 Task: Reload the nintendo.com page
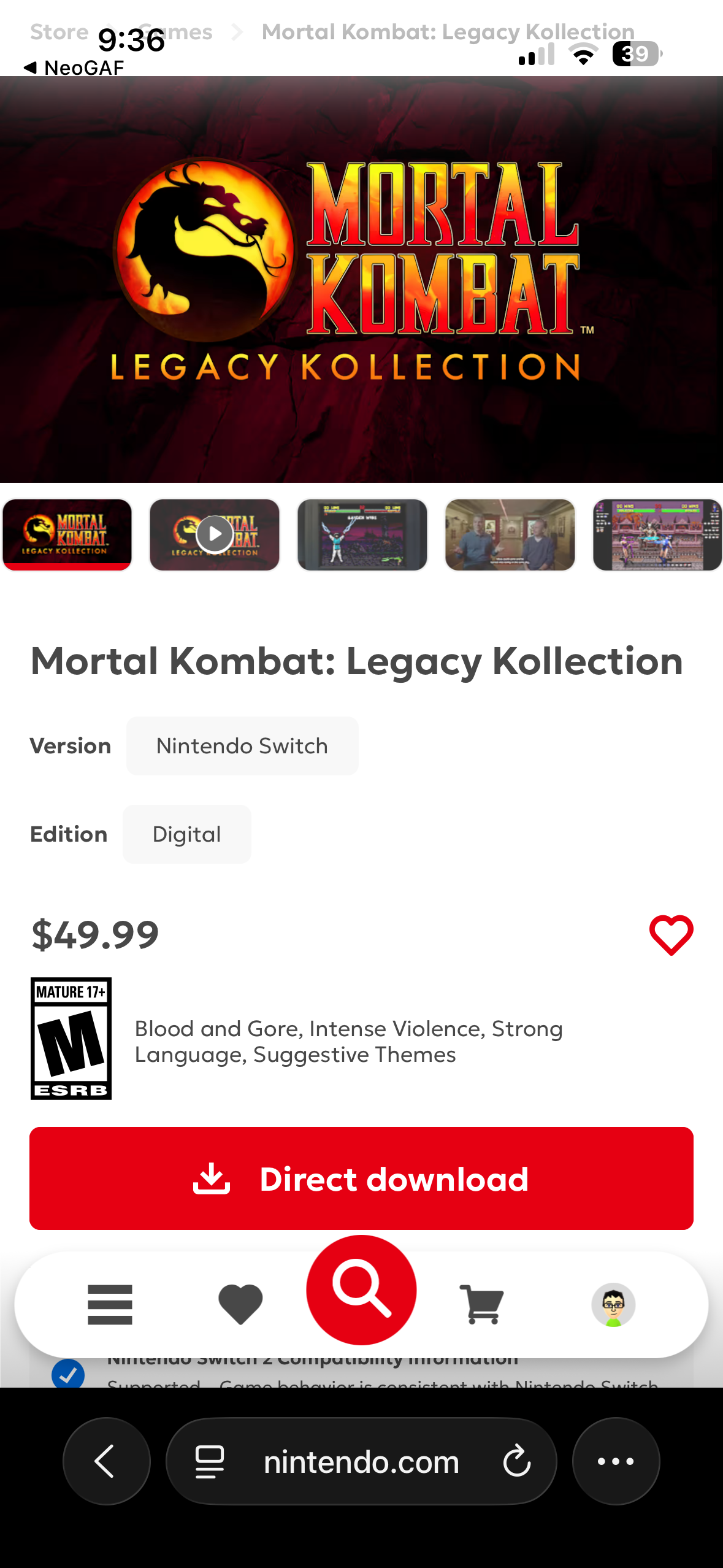(x=516, y=1461)
